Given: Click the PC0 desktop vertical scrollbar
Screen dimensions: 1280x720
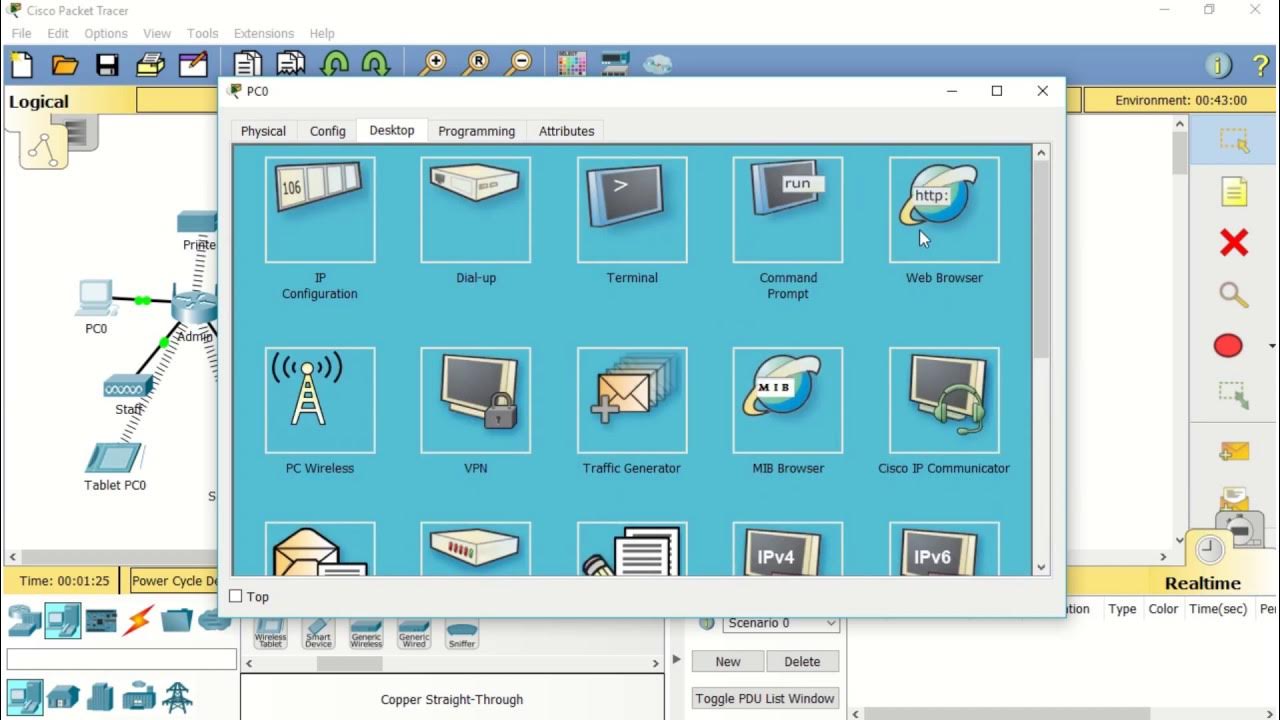Looking at the screenshot, I should (1041, 260).
